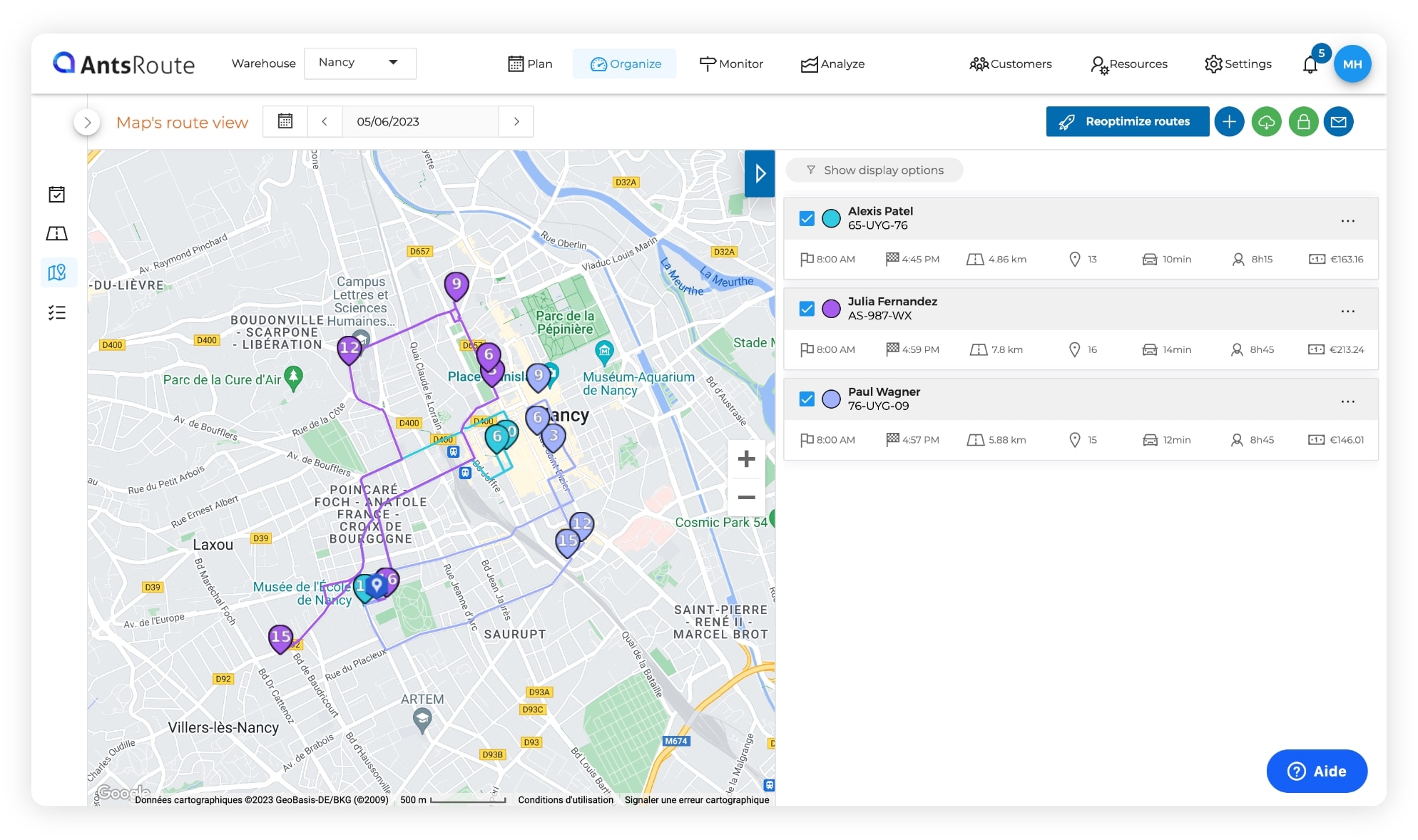Open the date picker calendar dropdown
The image size is (1418, 840).
click(285, 122)
